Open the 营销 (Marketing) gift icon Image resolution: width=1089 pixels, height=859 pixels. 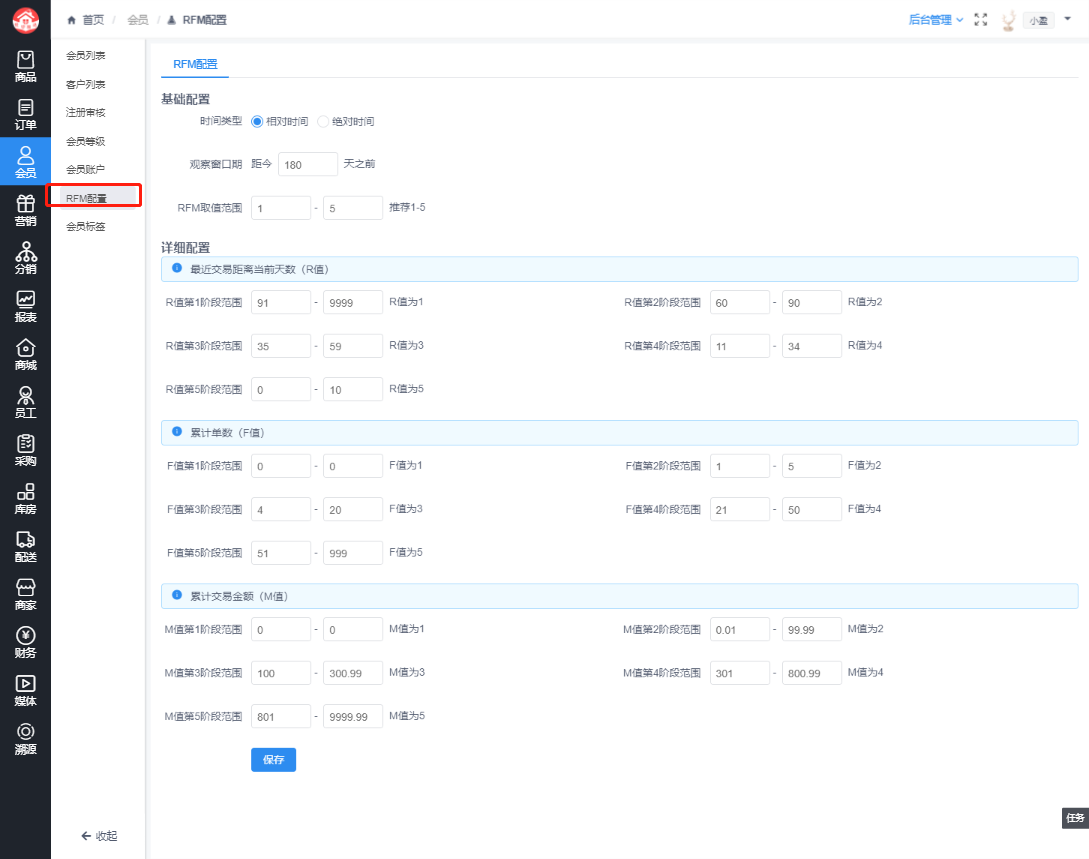pyautogui.click(x=25, y=210)
